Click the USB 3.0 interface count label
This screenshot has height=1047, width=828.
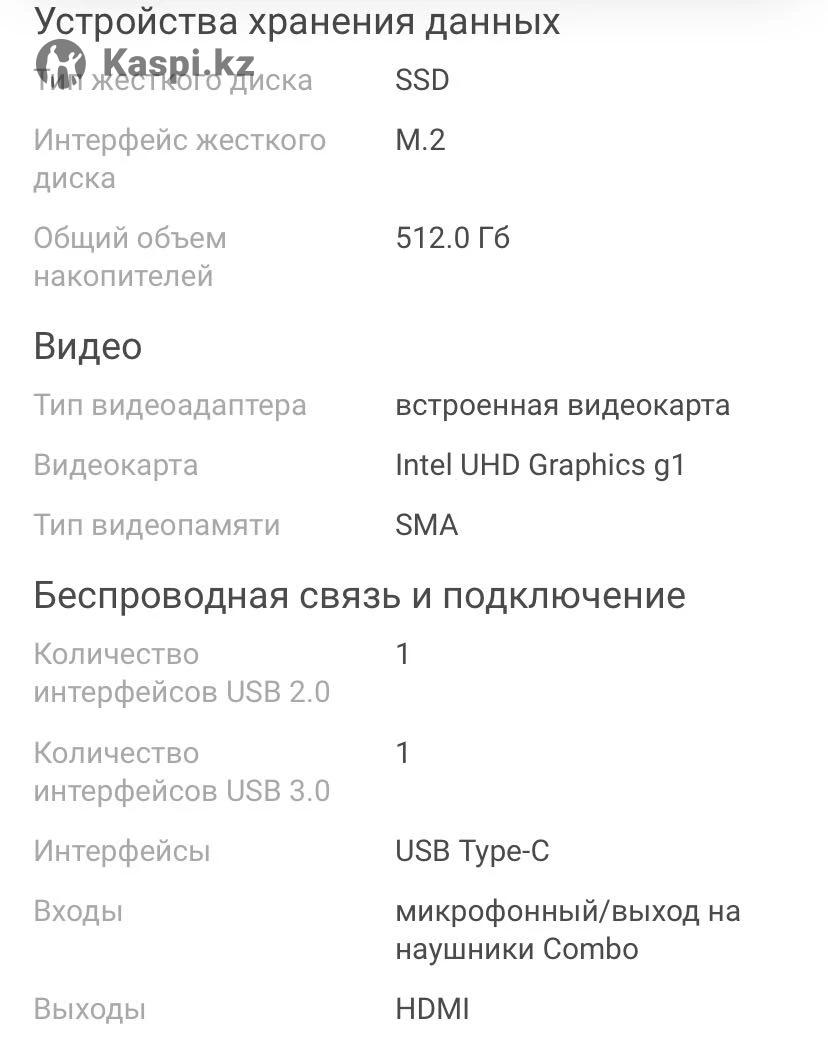(182, 772)
